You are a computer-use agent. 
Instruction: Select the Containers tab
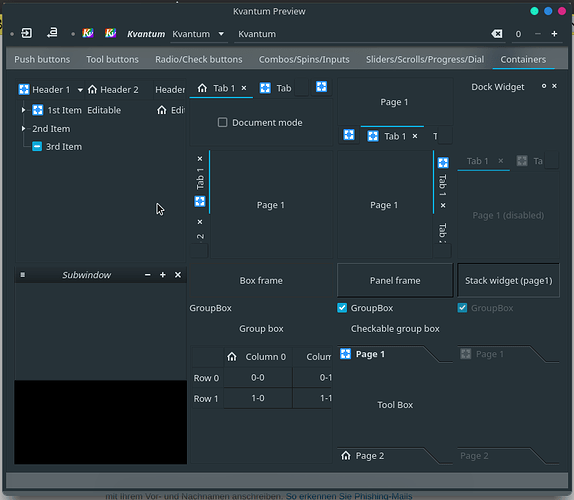523,59
